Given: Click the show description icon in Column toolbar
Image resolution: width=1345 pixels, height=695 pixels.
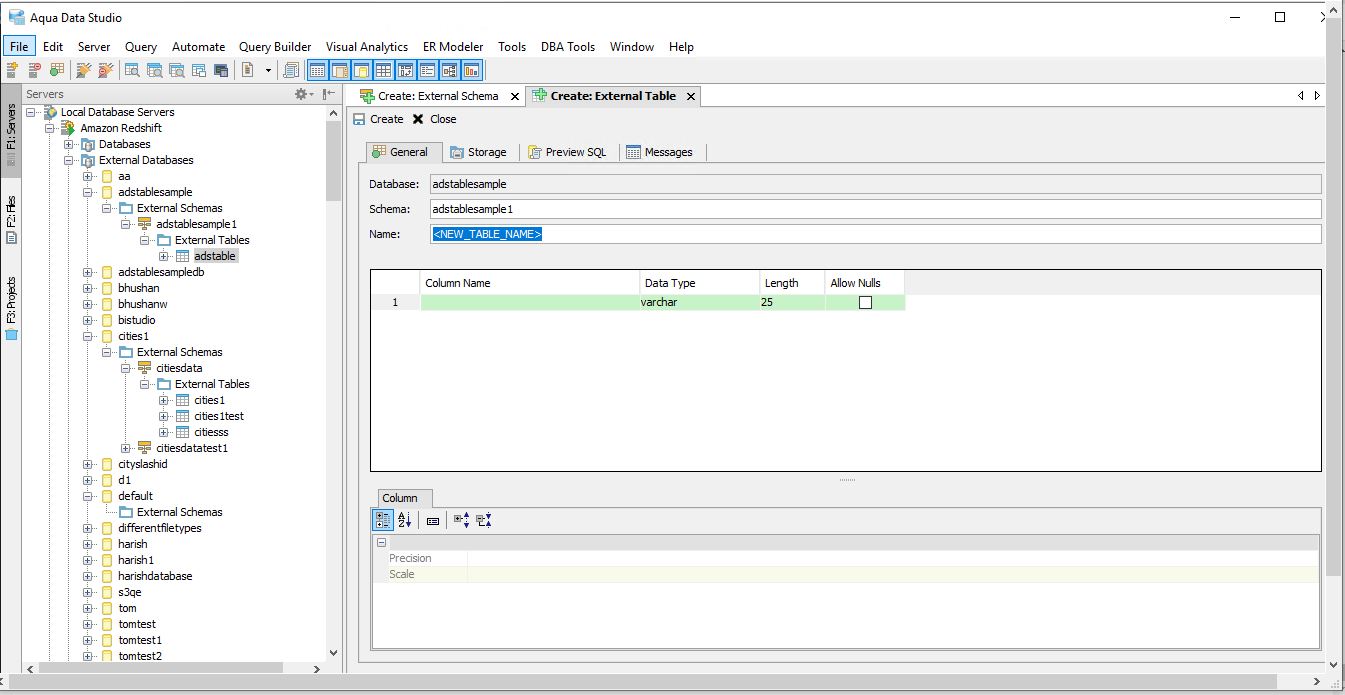Looking at the screenshot, I should point(432,520).
